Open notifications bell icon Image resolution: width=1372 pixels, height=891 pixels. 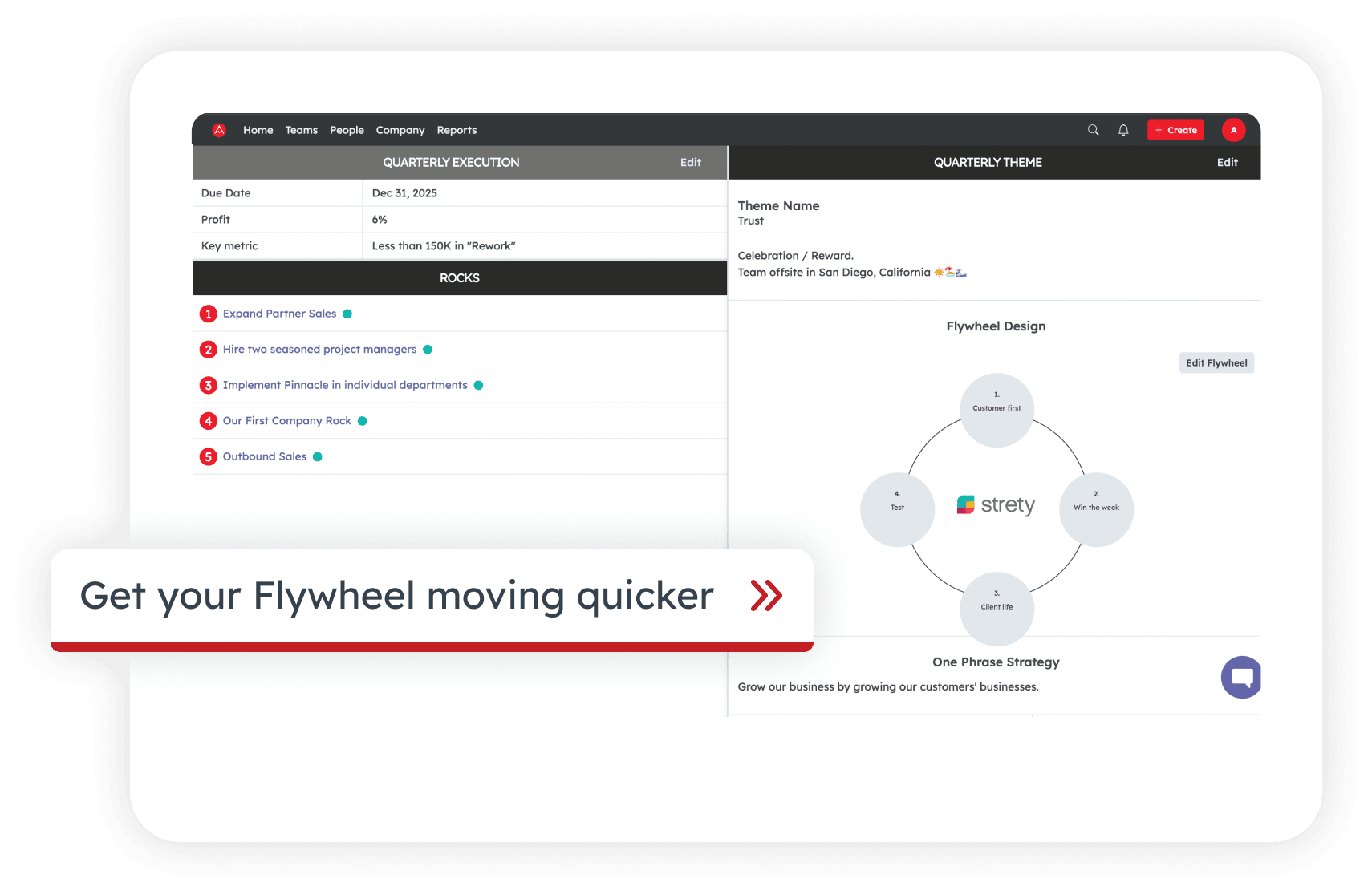(1123, 130)
